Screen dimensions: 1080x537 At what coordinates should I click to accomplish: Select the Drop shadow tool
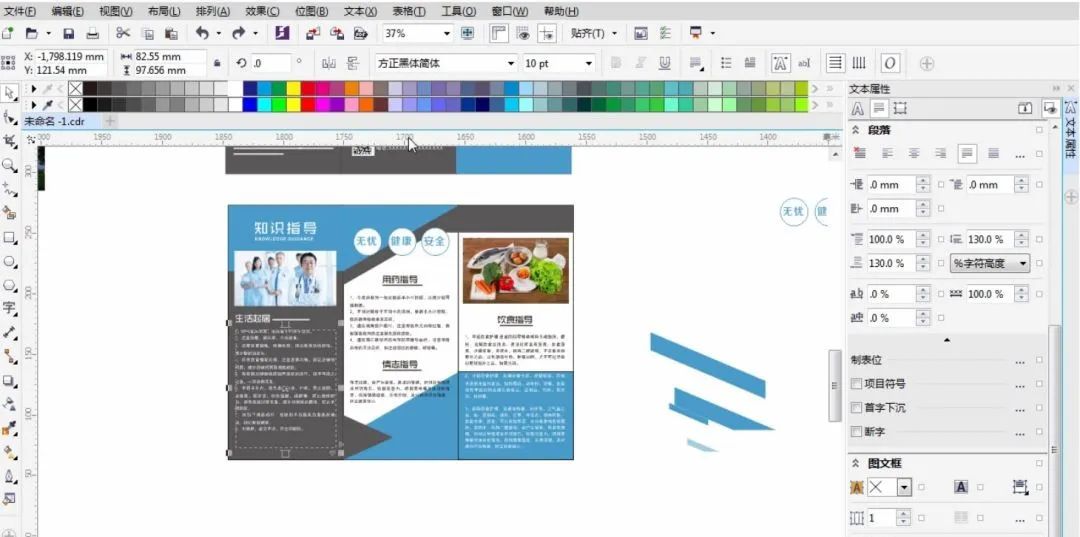click(10, 380)
